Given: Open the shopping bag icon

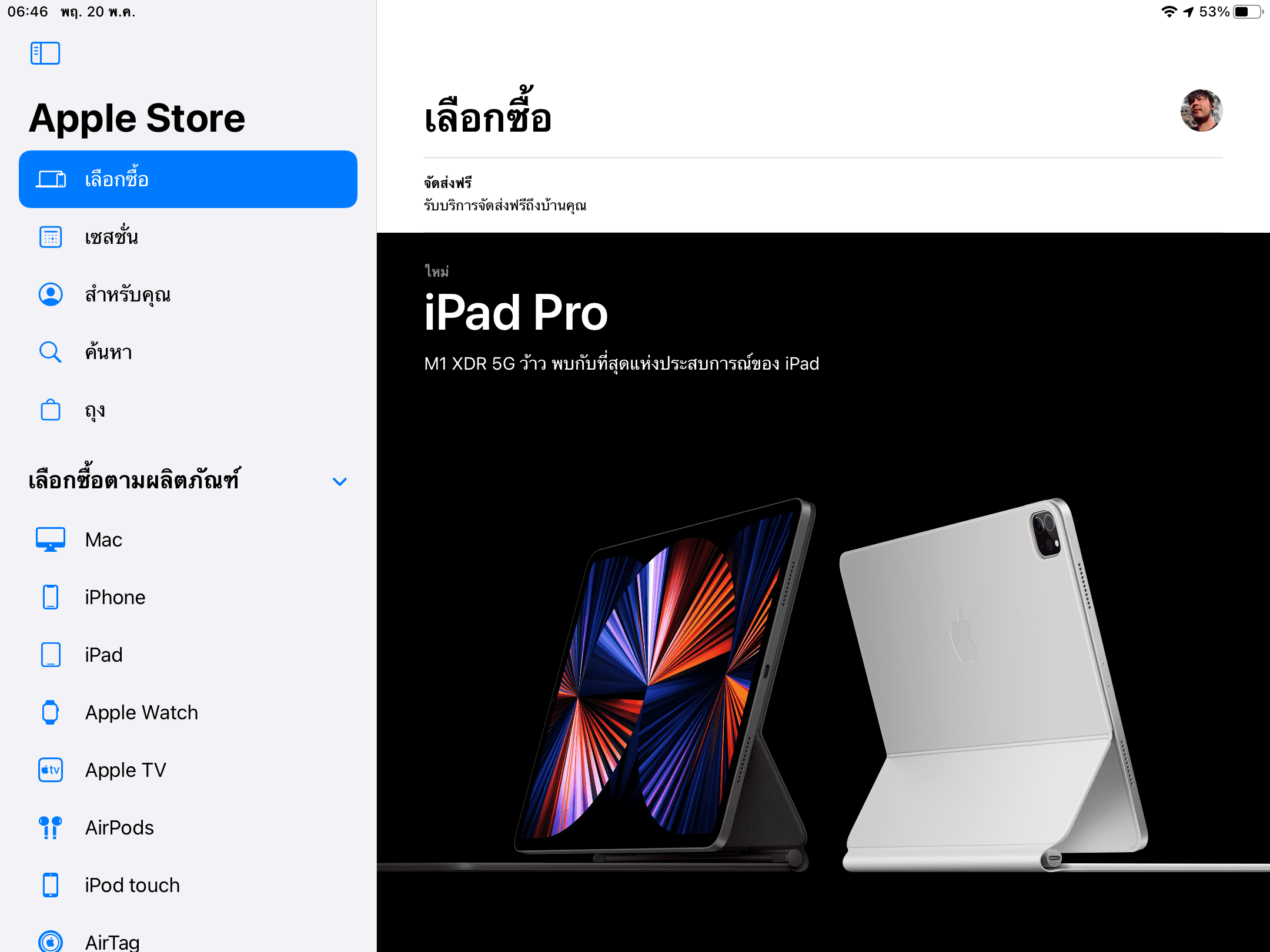Looking at the screenshot, I should pyautogui.click(x=51, y=410).
